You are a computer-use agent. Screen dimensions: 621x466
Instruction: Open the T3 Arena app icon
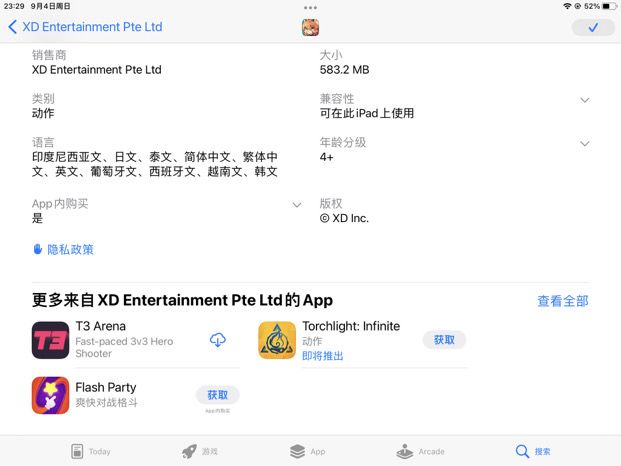(50, 340)
